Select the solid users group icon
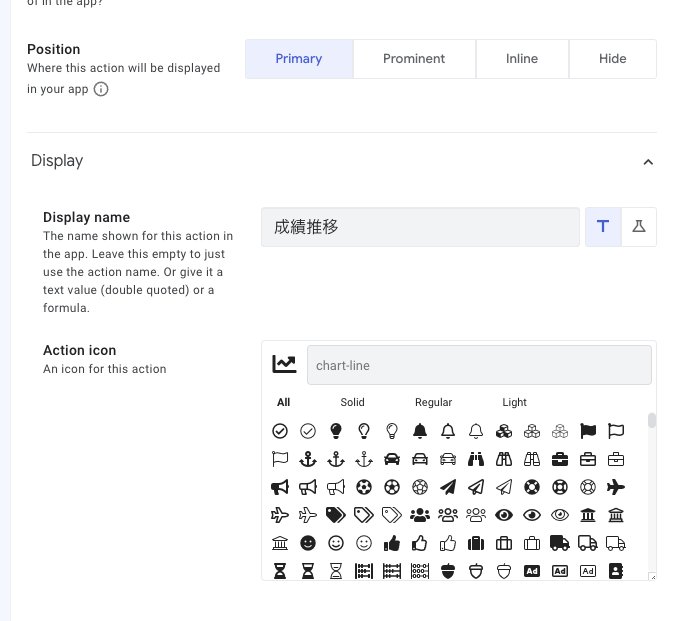The width and height of the screenshot is (690, 621). click(x=420, y=515)
